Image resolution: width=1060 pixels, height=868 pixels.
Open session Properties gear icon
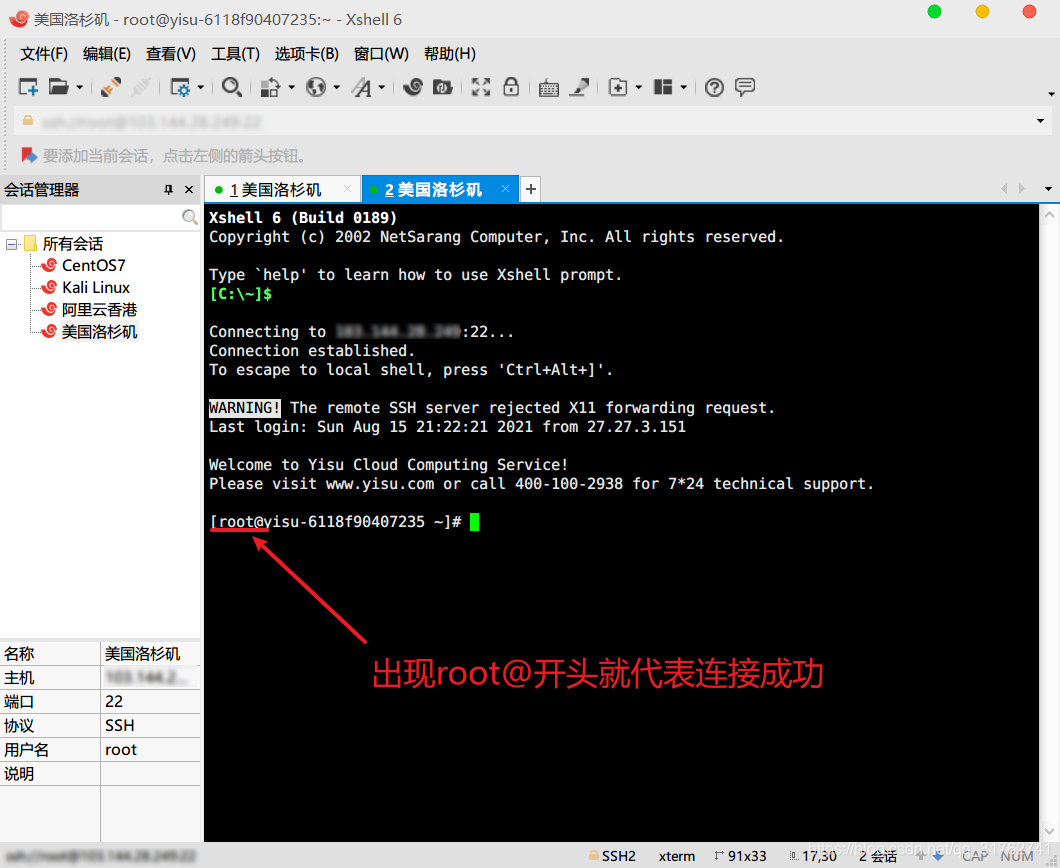180,87
